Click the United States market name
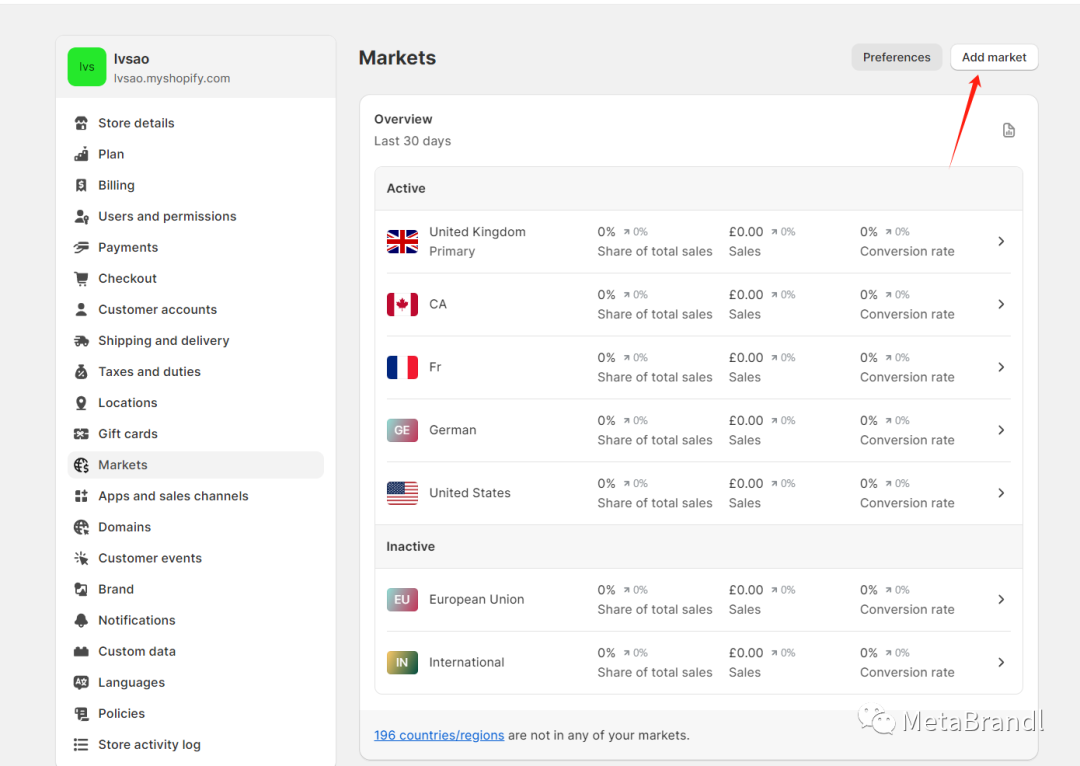 (470, 493)
